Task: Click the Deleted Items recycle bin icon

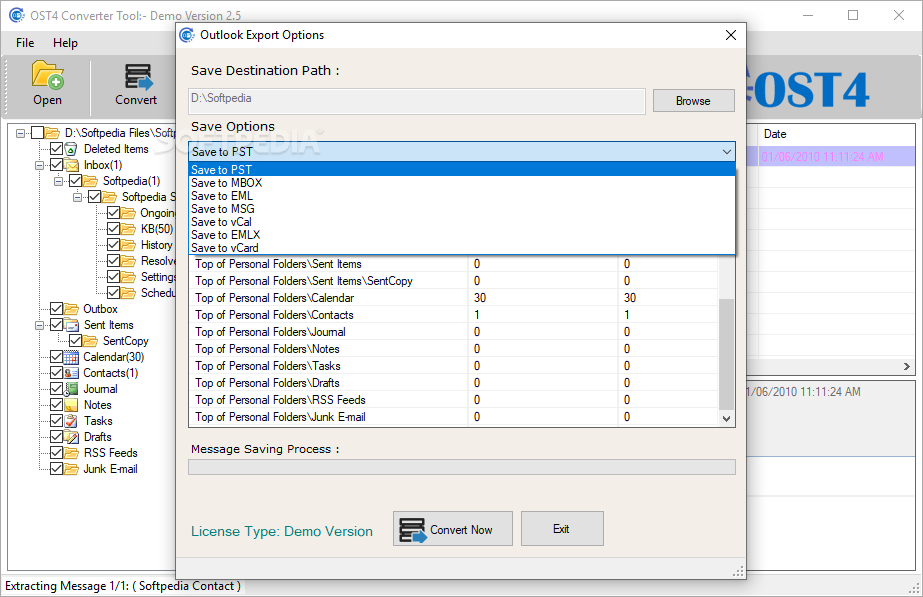Action: tap(71, 149)
